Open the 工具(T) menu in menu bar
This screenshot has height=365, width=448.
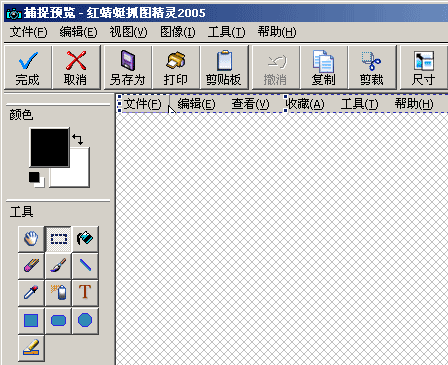tap(227, 32)
